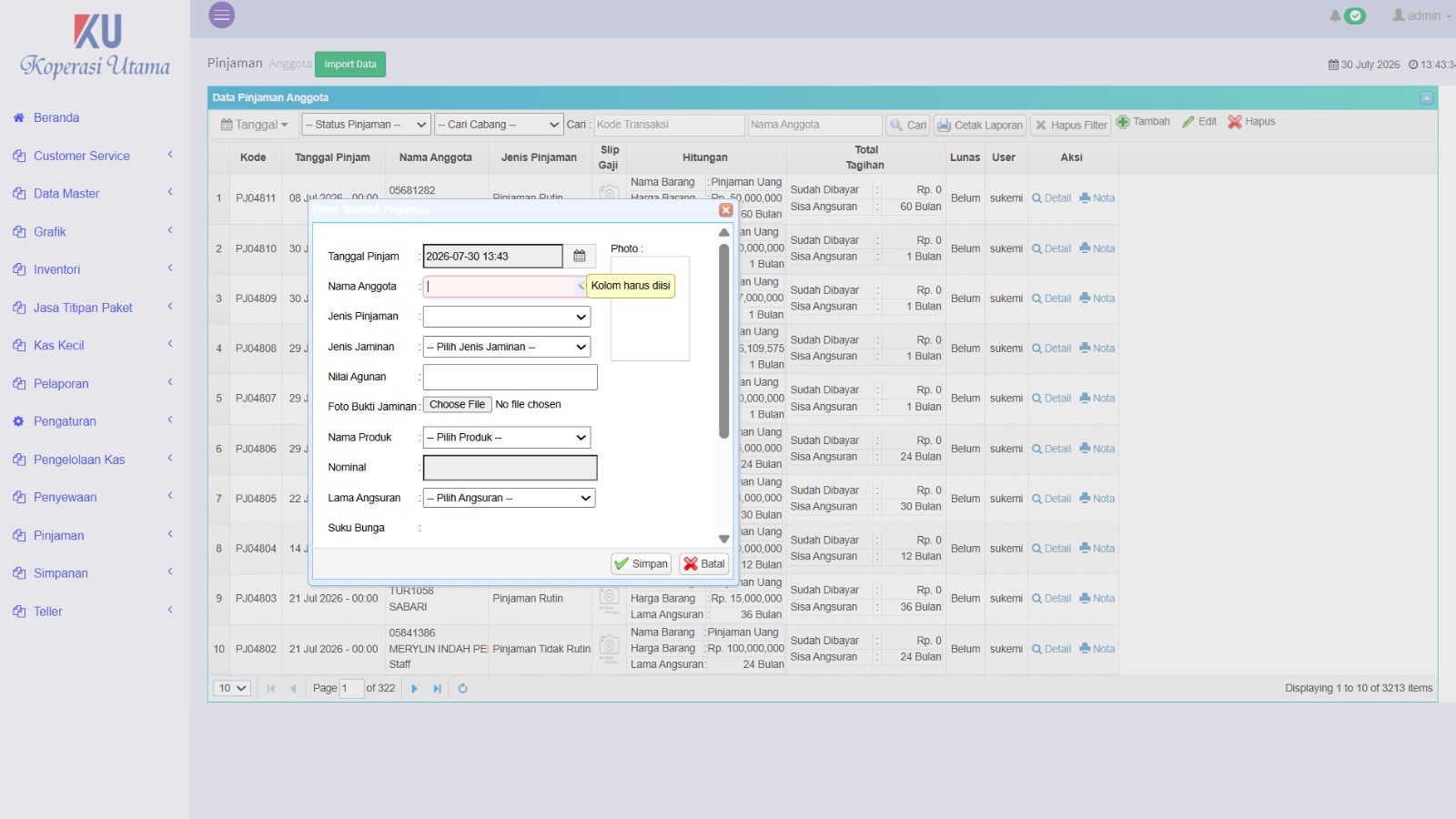
Task: Open Detail for row PJ04811
Action: pyautogui.click(x=1051, y=198)
